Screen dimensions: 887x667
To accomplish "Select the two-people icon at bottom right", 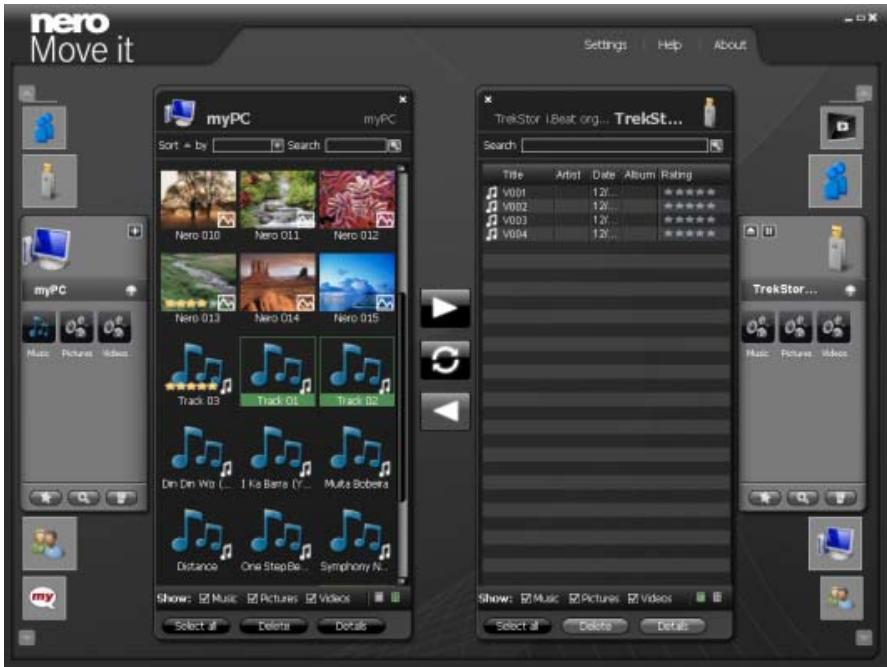I will coord(842,598).
